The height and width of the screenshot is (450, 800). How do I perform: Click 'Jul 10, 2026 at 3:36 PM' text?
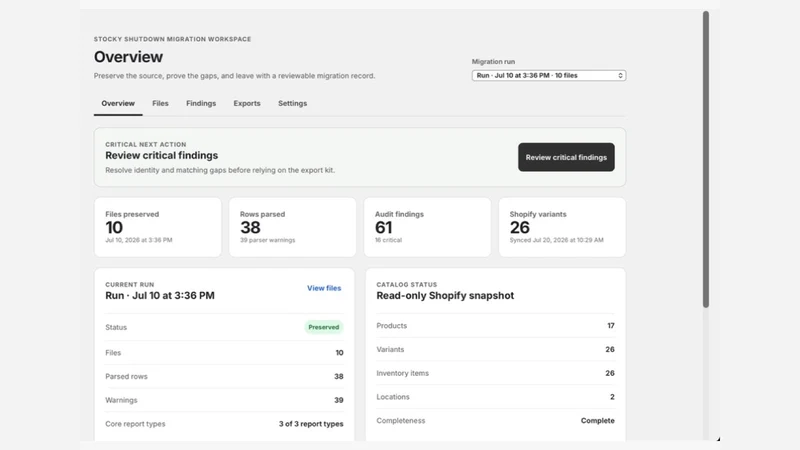tap(139, 240)
